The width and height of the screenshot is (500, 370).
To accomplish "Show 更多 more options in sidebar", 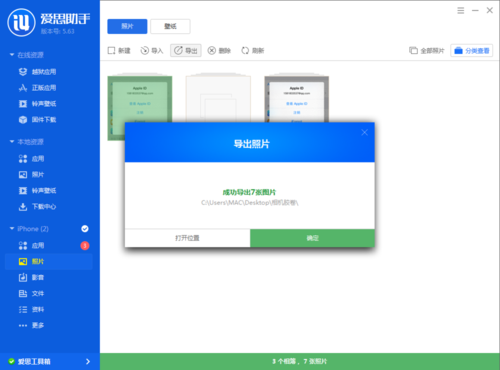I will 31,325.
